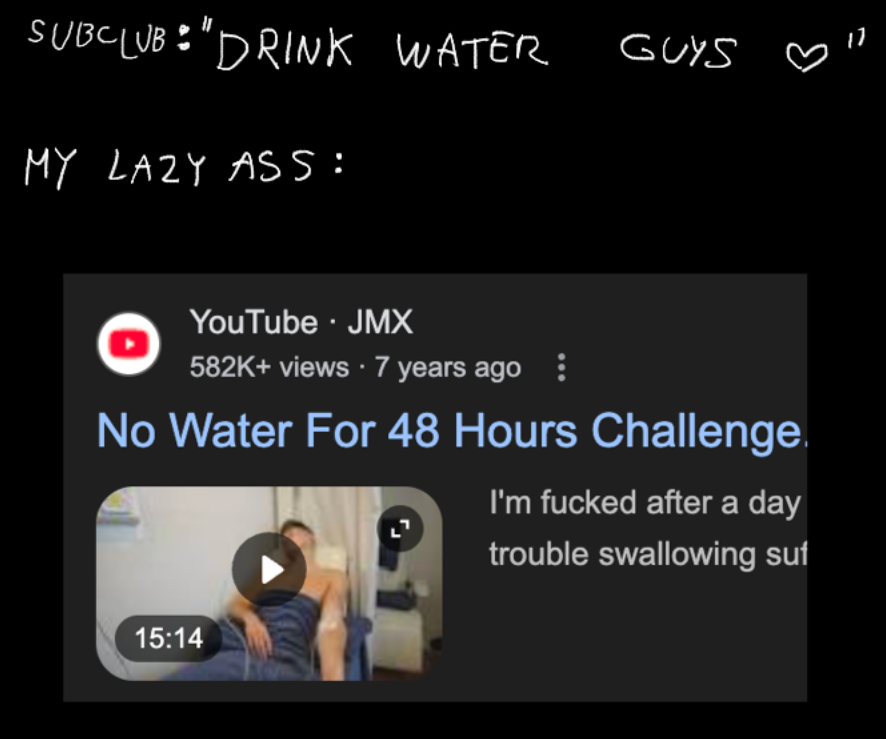
Task: Click the YouTube source label
Action: [254, 322]
